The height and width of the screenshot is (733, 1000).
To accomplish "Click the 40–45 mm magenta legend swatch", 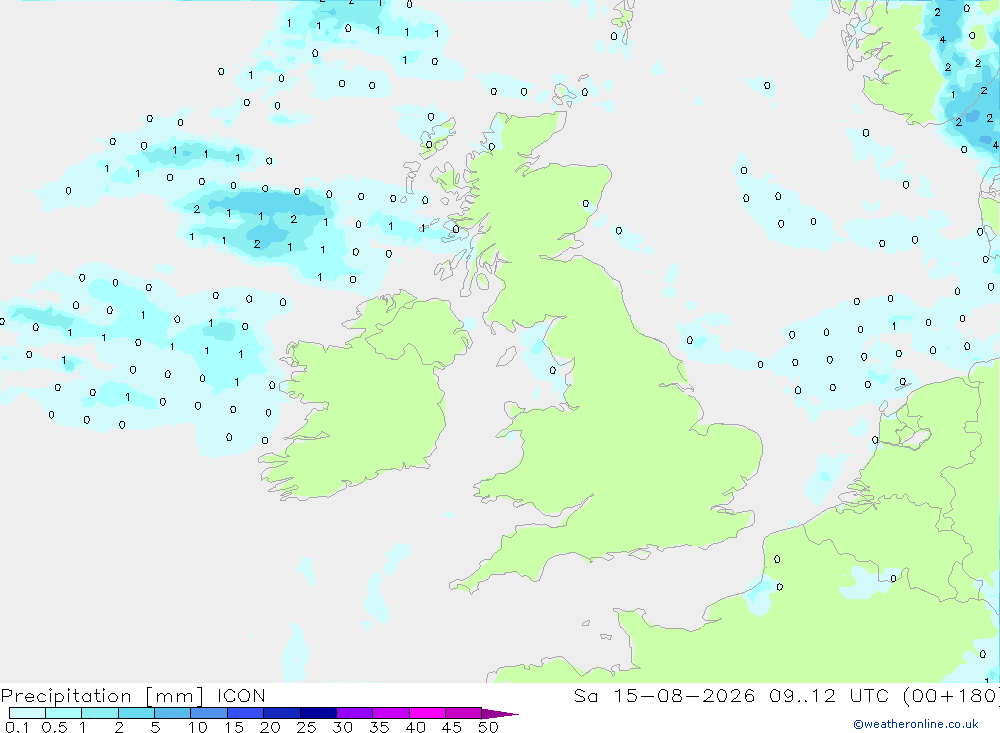I will (x=427, y=713).
